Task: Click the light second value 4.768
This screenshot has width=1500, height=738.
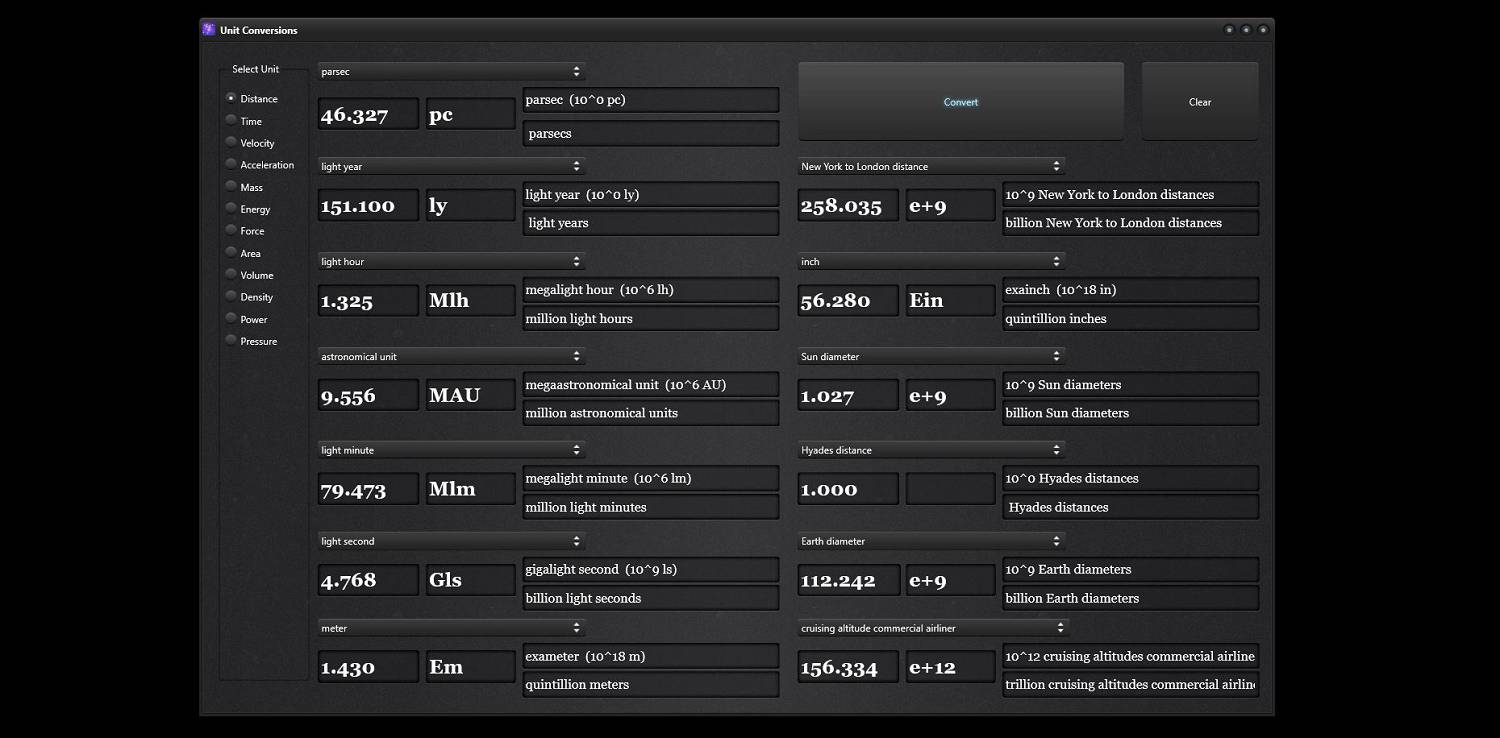Action: click(x=368, y=580)
